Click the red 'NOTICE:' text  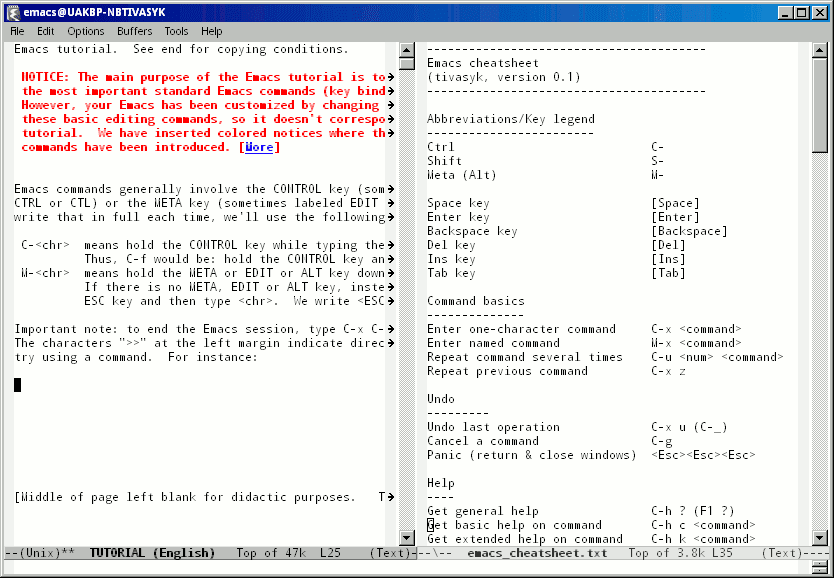click(46, 77)
